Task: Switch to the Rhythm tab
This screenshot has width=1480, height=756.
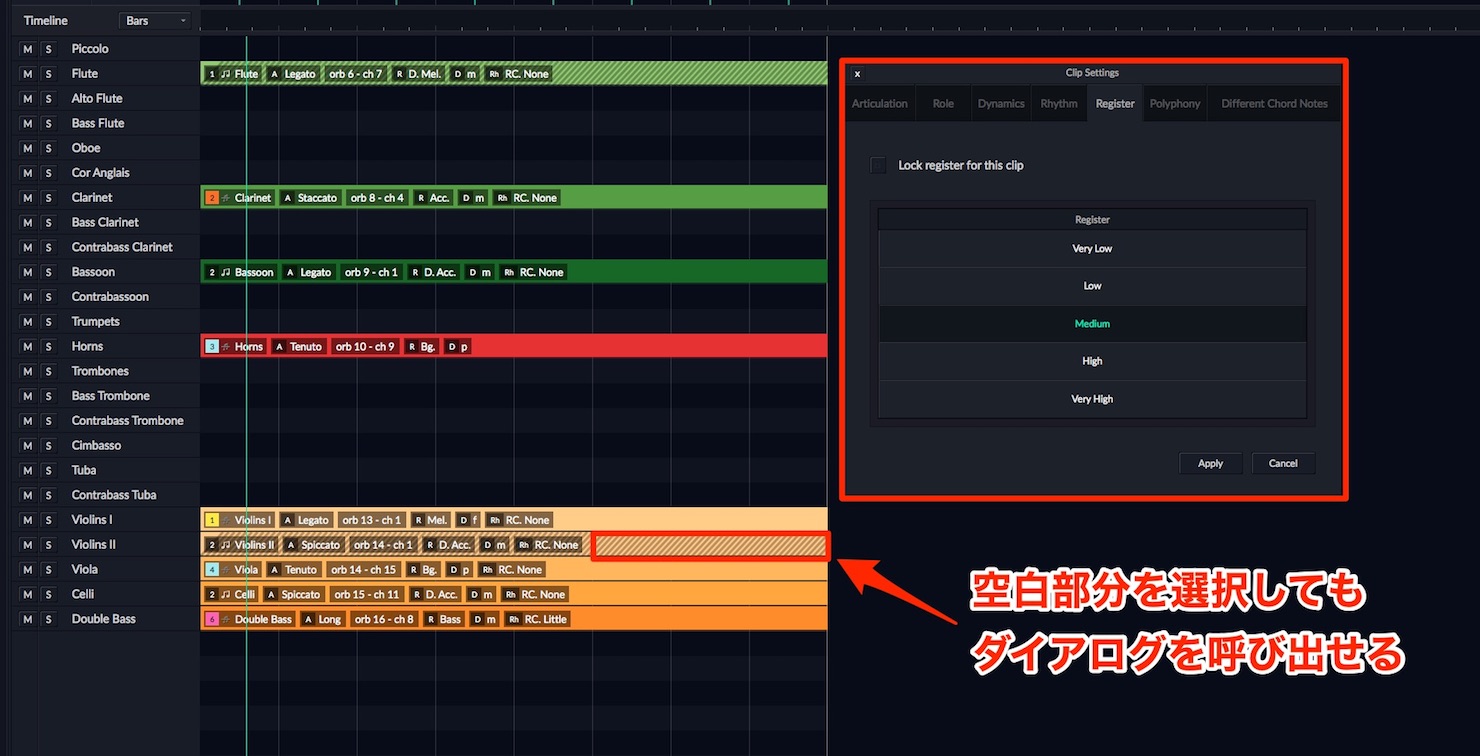Action: coord(1059,104)
